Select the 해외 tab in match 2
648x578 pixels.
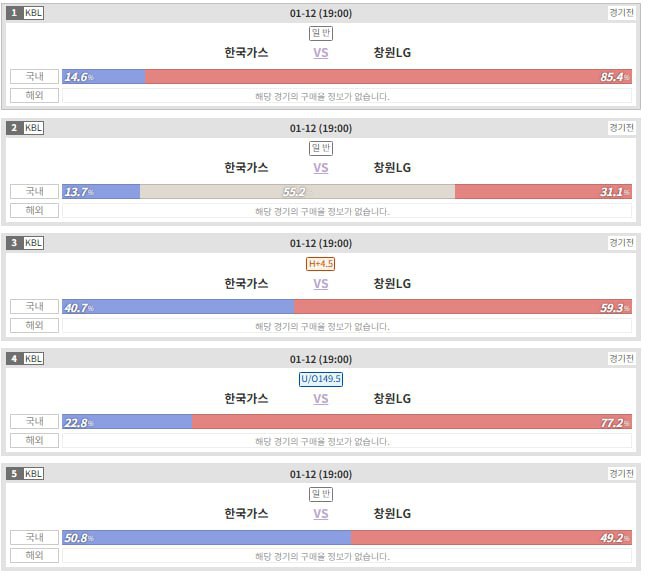35,211
